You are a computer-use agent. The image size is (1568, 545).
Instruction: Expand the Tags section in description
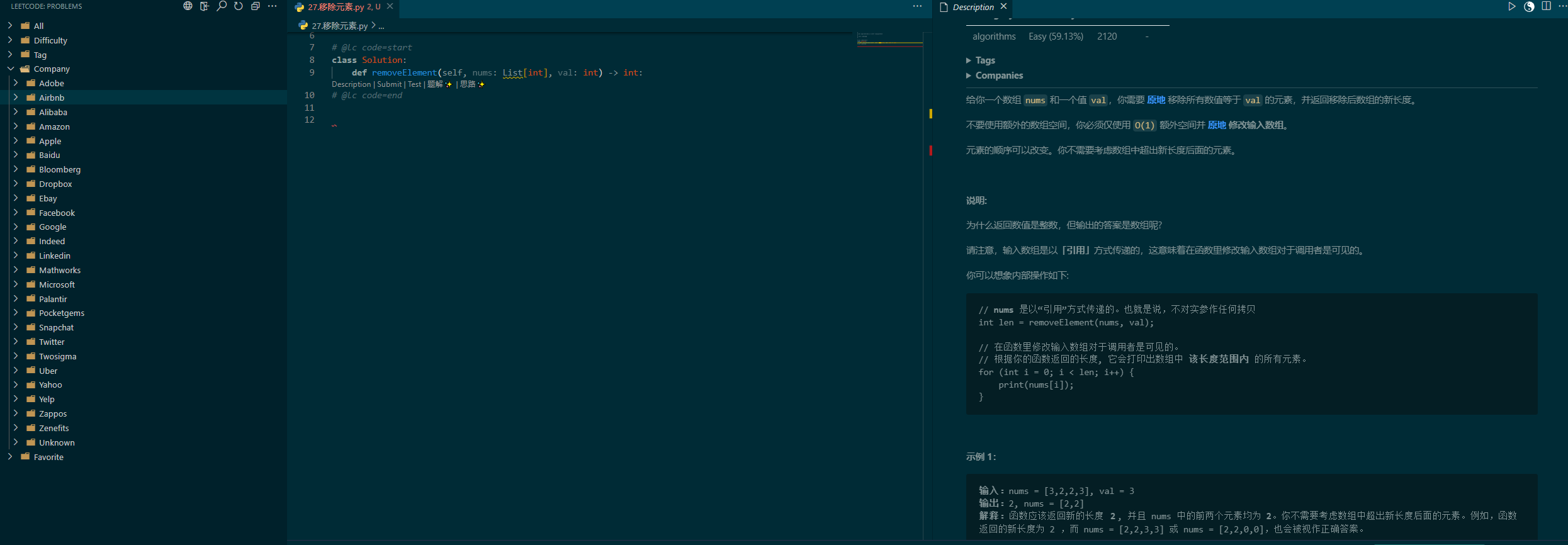(x=981, y=60)
